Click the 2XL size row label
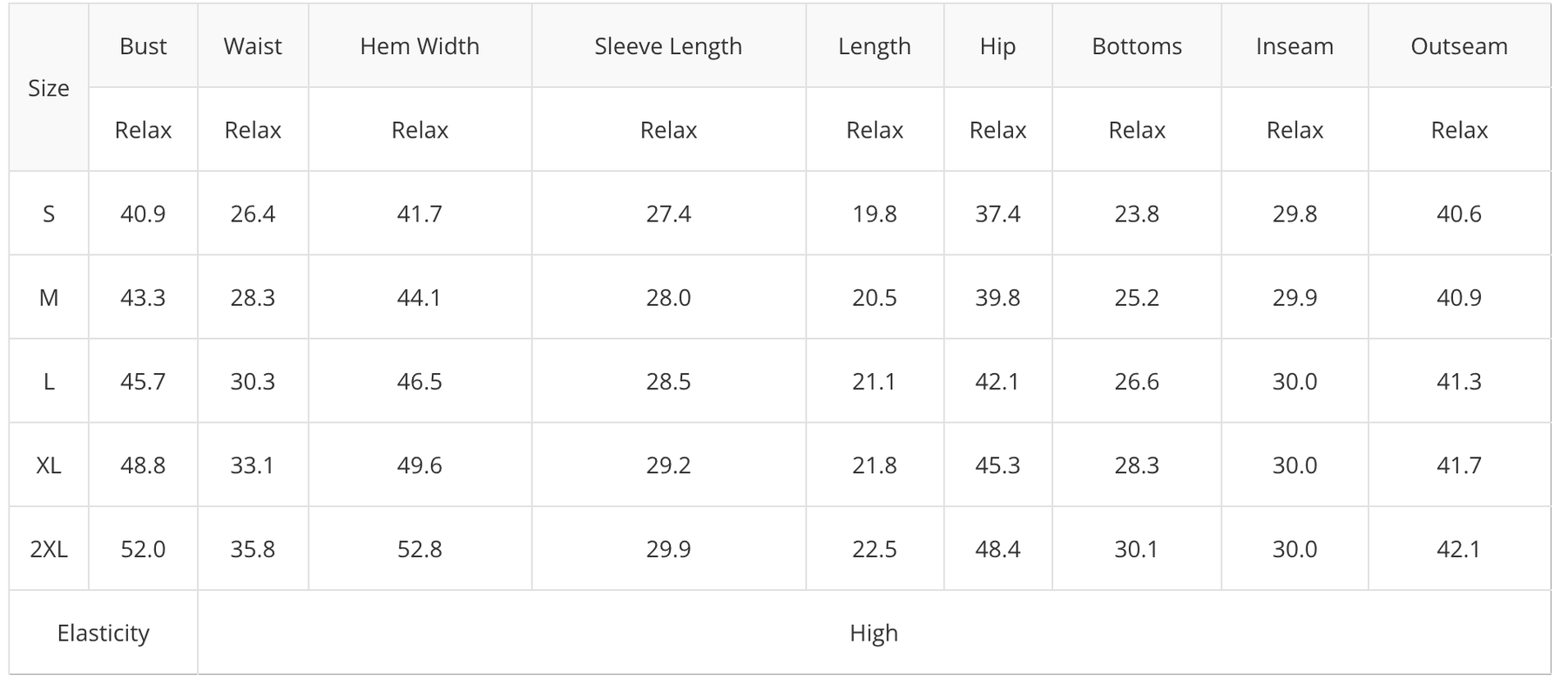The width and height of the screenshot is (1568, 692). coord(49,549)
